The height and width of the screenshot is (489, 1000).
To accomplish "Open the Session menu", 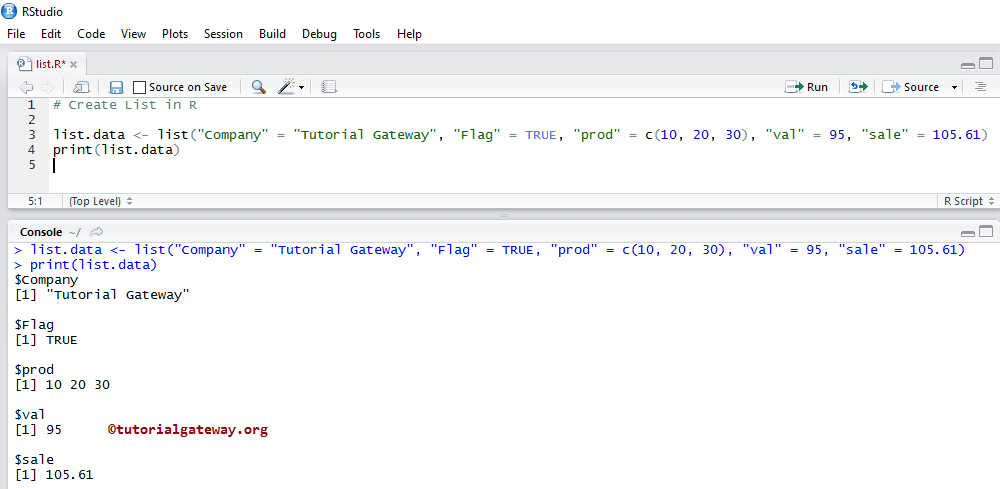I will 223,34.
